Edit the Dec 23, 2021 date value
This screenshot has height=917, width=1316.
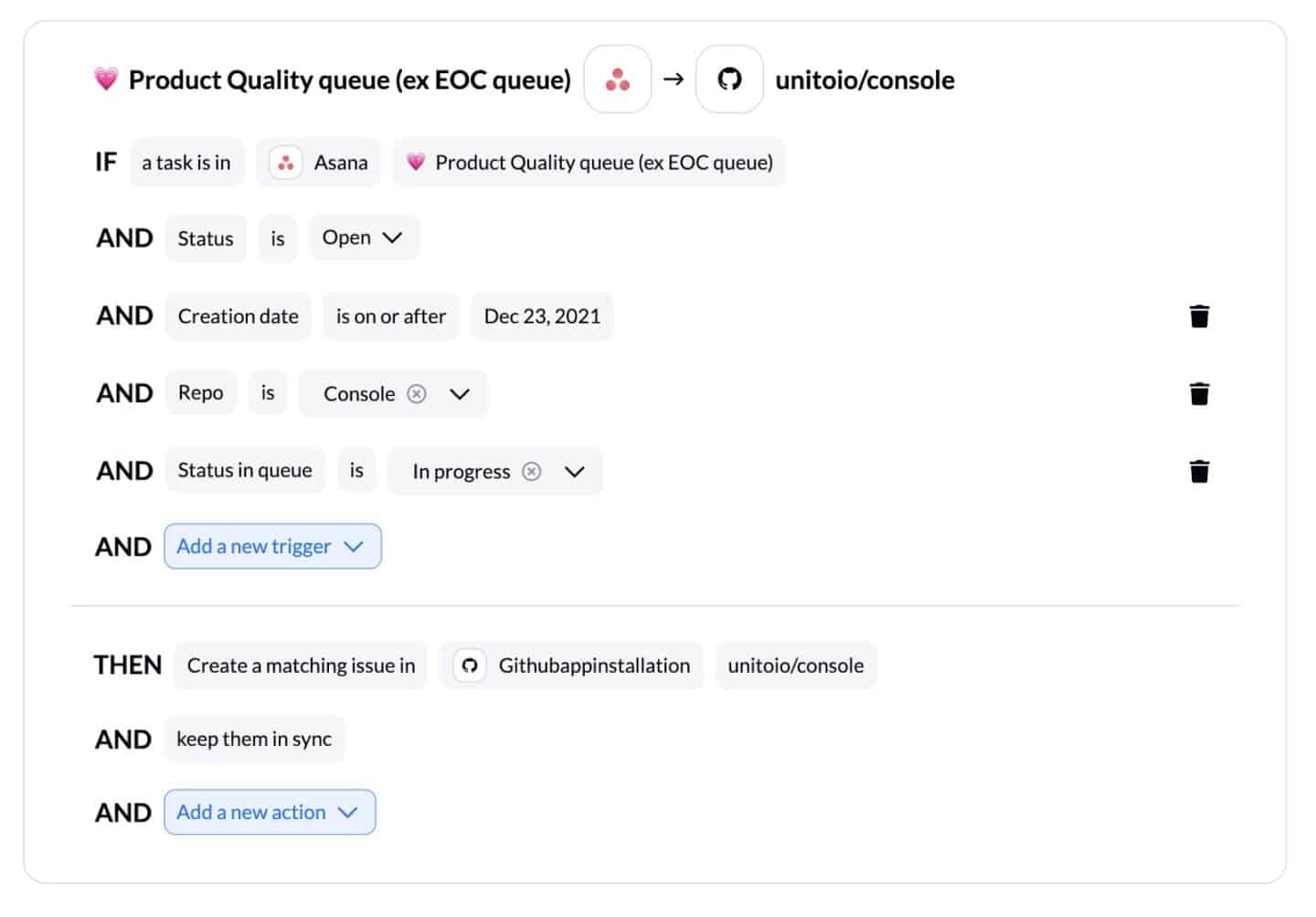(542, 316)
